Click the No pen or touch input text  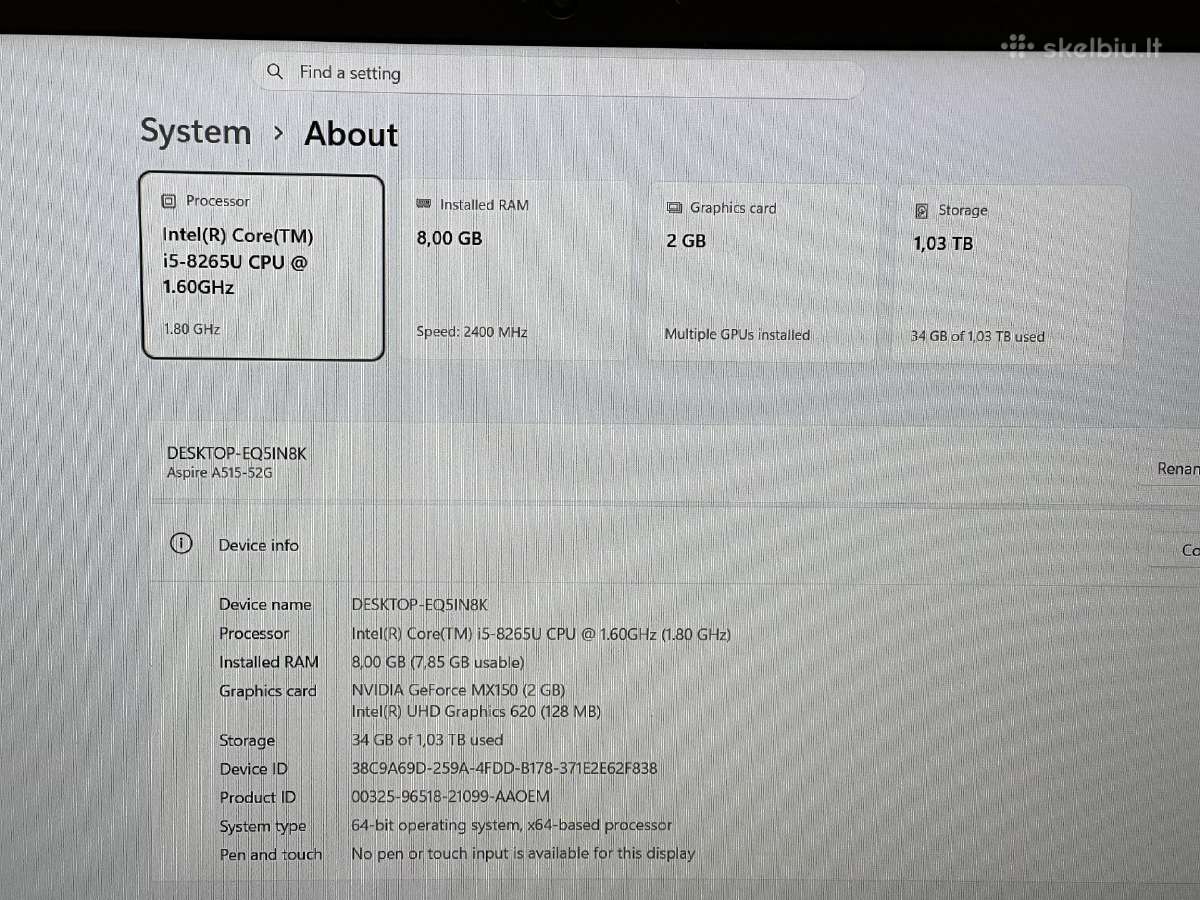[523, 853]
